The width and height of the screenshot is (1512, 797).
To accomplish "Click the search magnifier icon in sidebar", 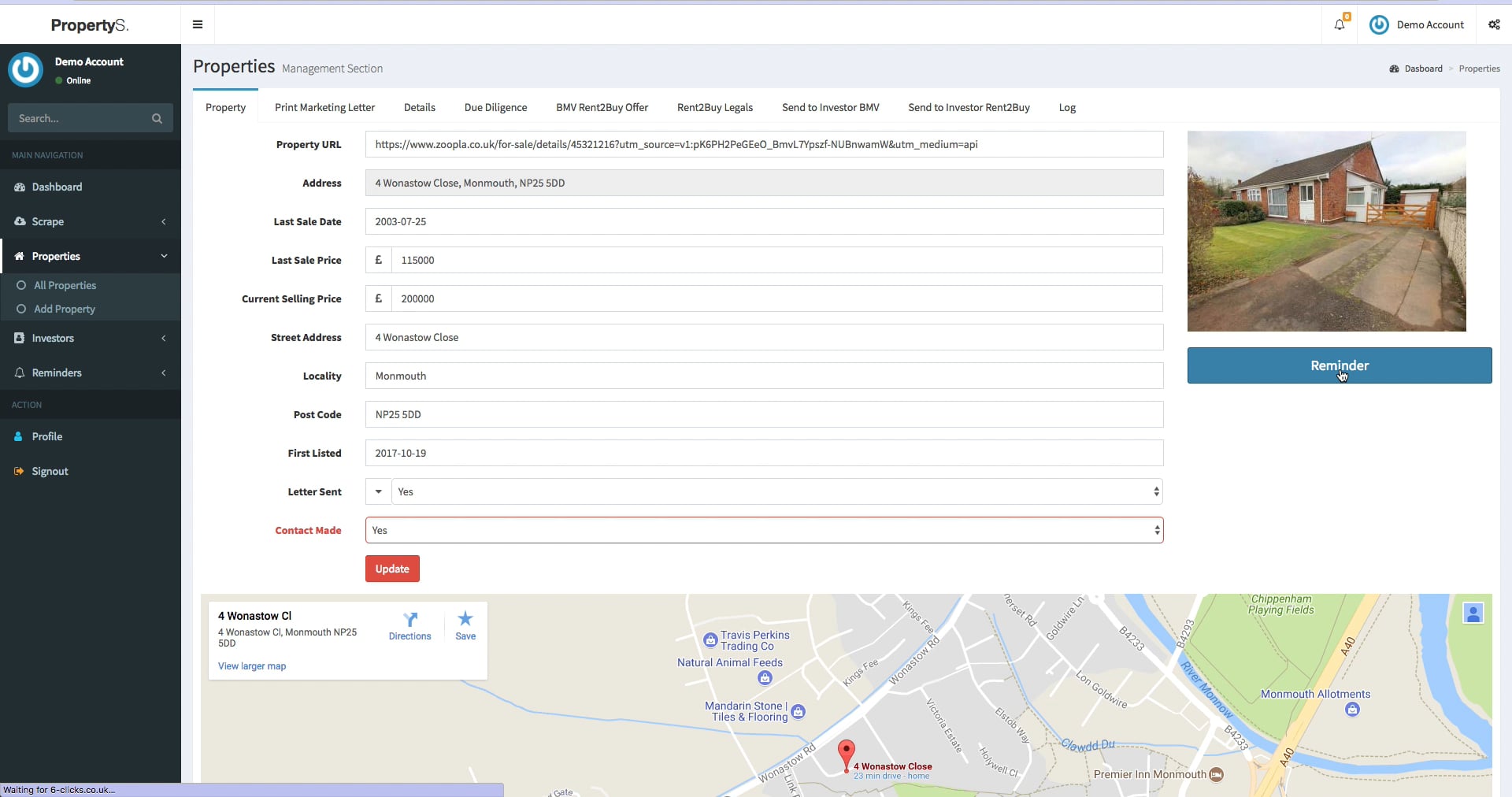I will pyautogui.click(x=157, y=118).
